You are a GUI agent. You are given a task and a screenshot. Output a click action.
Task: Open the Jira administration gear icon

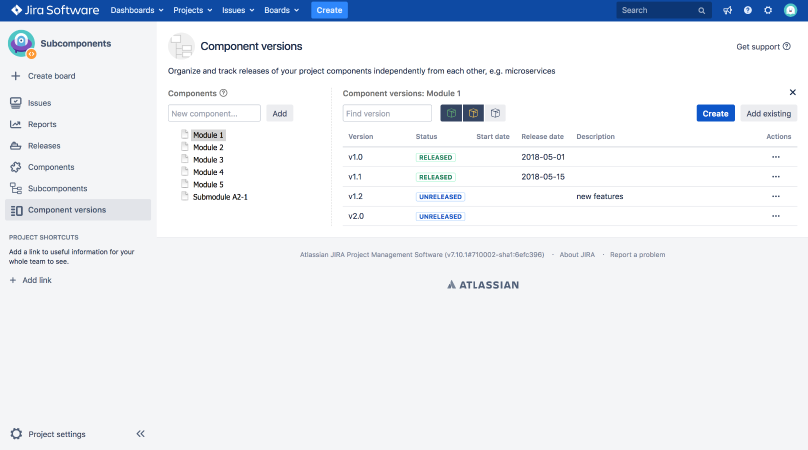[768, 10]
